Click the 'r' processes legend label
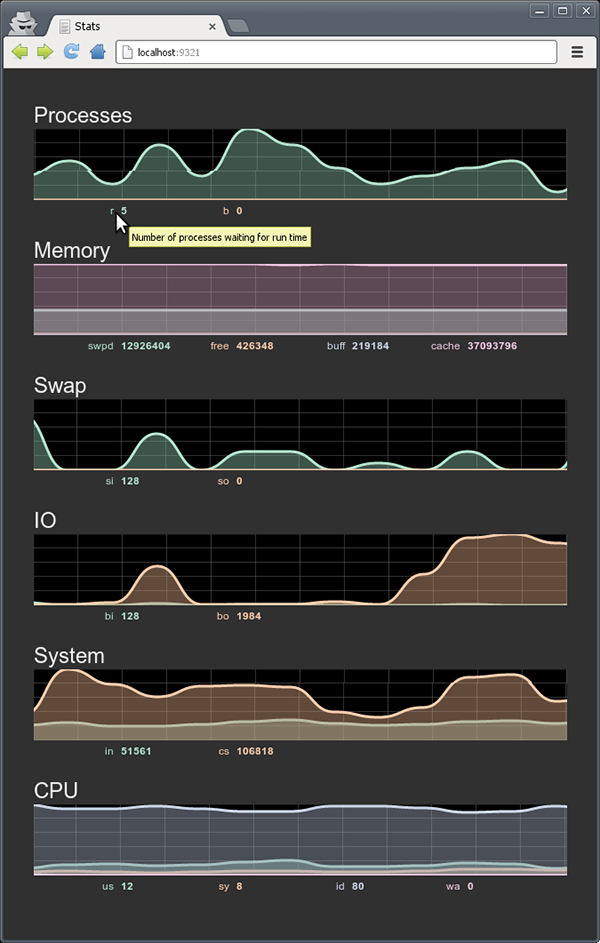This screenshot has height=943, width=600. click(112, 210)
